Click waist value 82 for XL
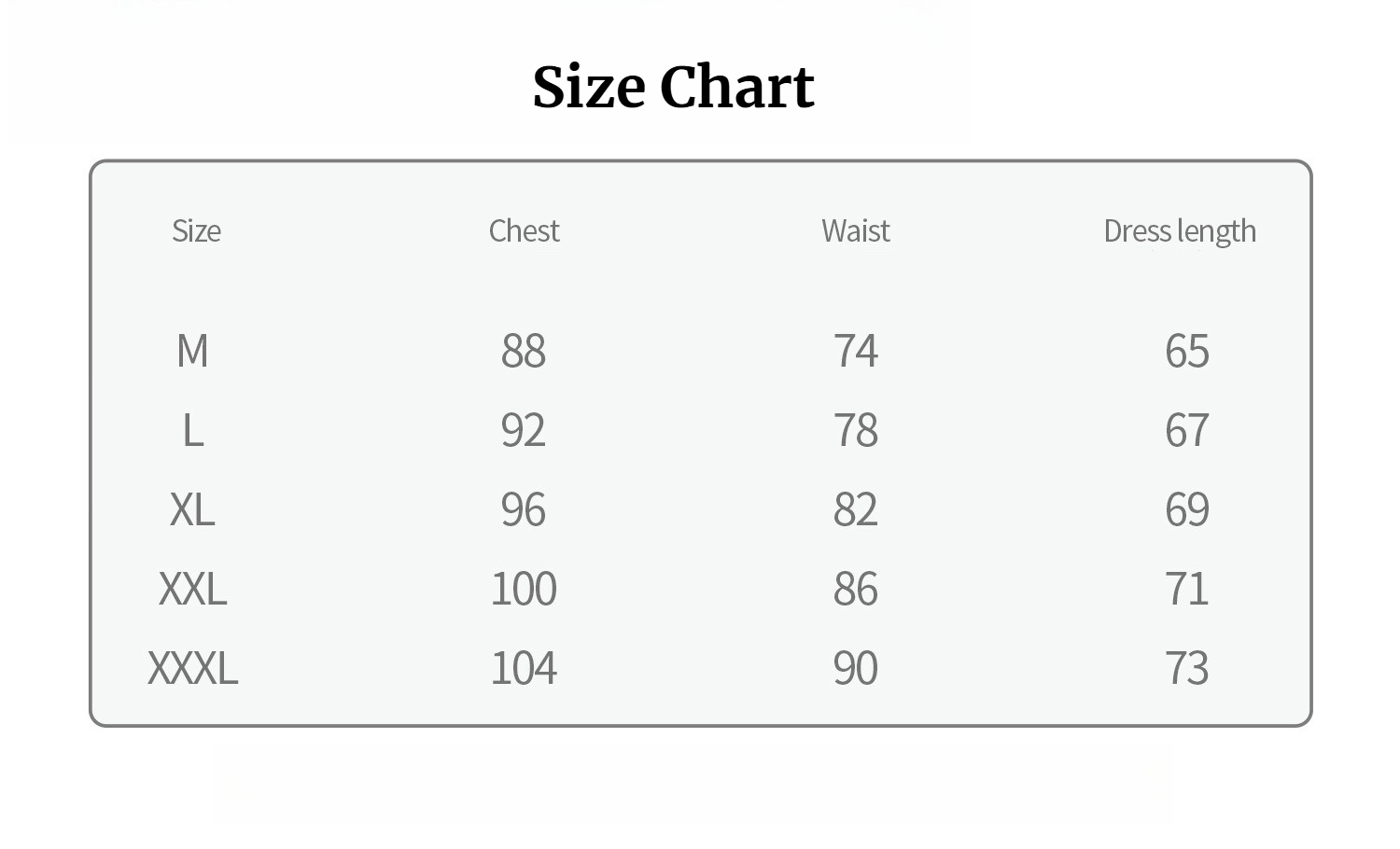This screenshot has width=1400, height=849. 856,509
